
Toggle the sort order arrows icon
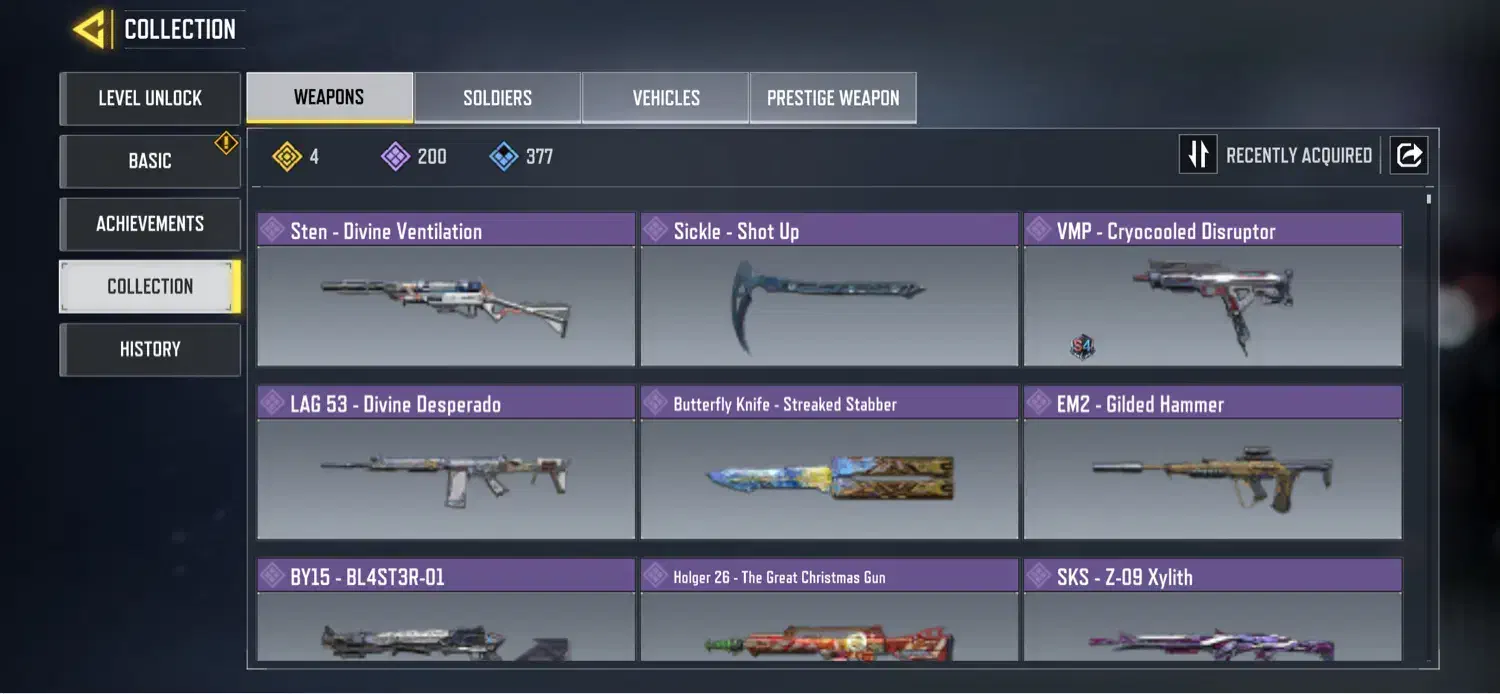[x=1198, y=155]
